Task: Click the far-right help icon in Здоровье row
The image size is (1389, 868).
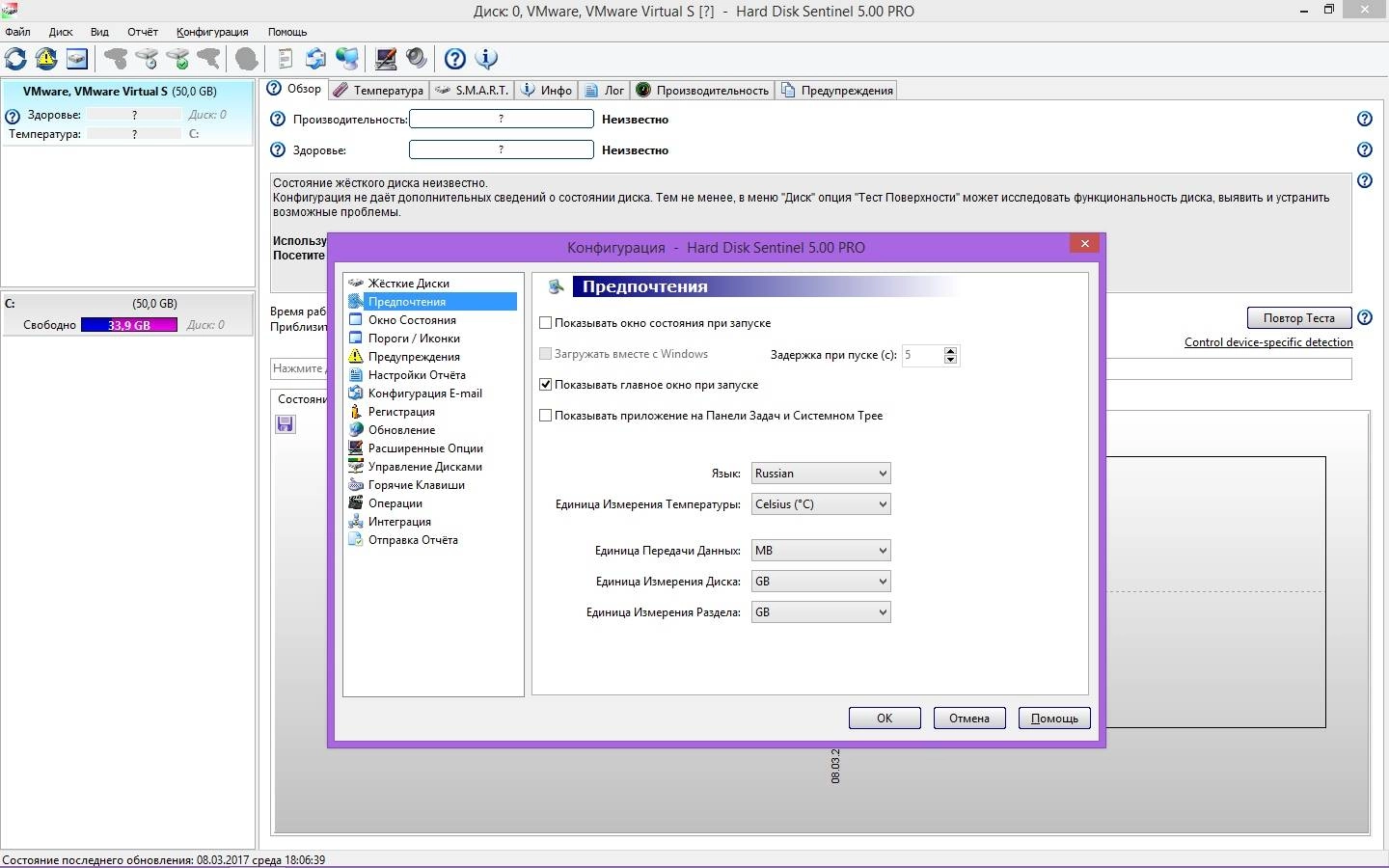Action: [1365, 150]
